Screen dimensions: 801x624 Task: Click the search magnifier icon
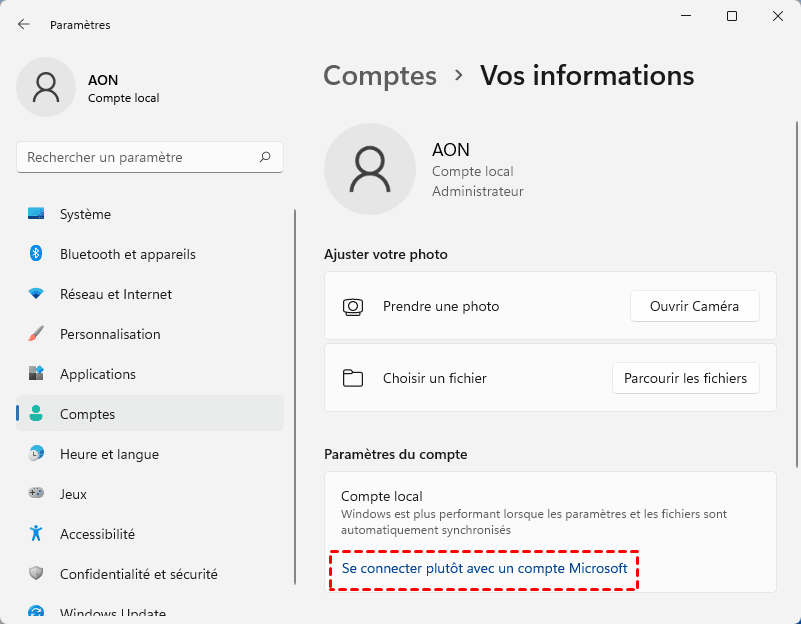point(265,157)
